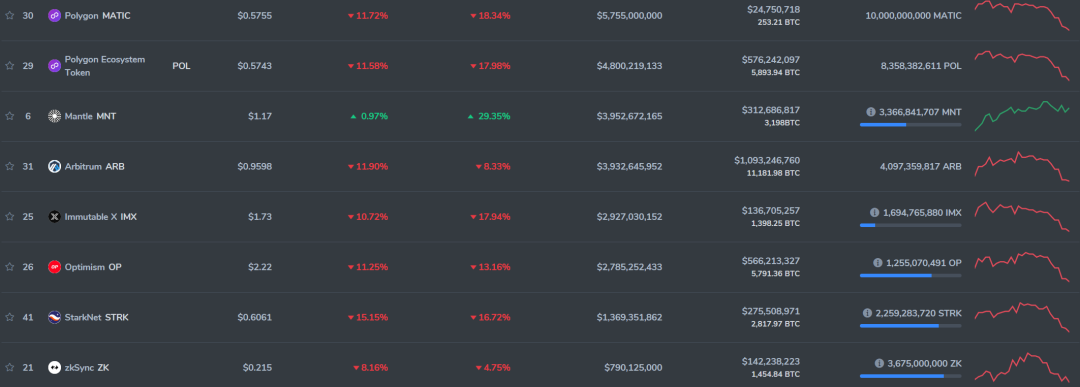The width and height of the screenshot is (1080, 387).
Task: Toggle StarkNet STRK watchlist star
Action: (x=10, y=317)
